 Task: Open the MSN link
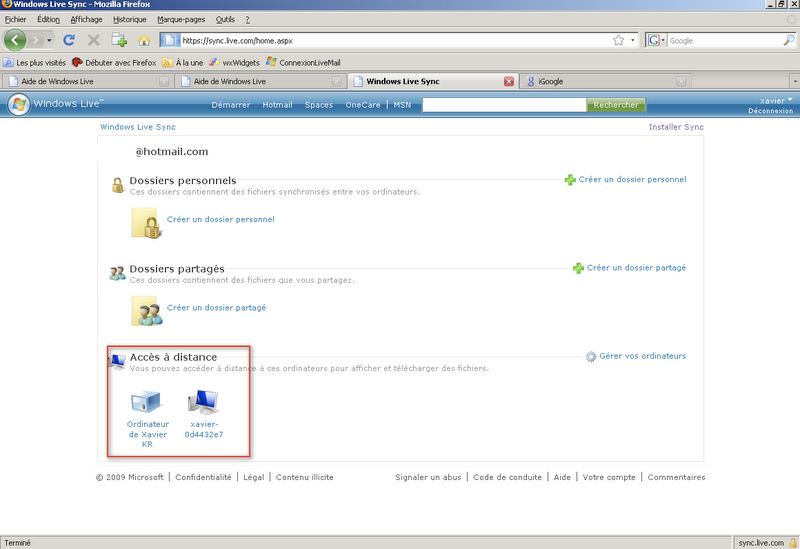click(402, 105)
